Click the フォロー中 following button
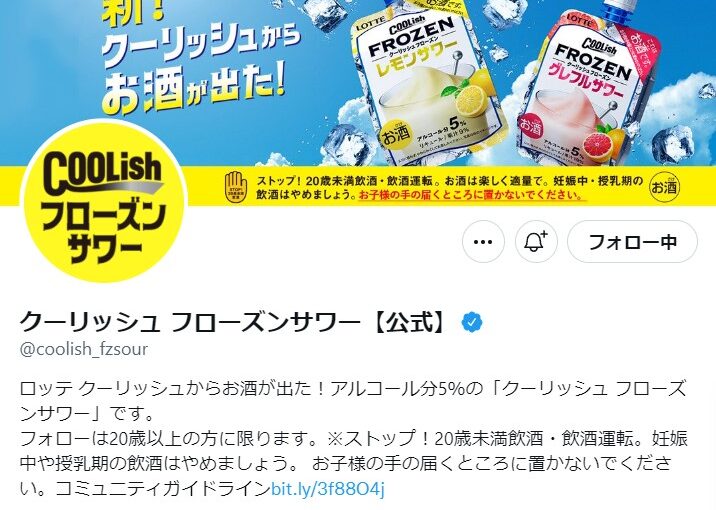The width and height of the screenshot is (716, 510). 632,242
